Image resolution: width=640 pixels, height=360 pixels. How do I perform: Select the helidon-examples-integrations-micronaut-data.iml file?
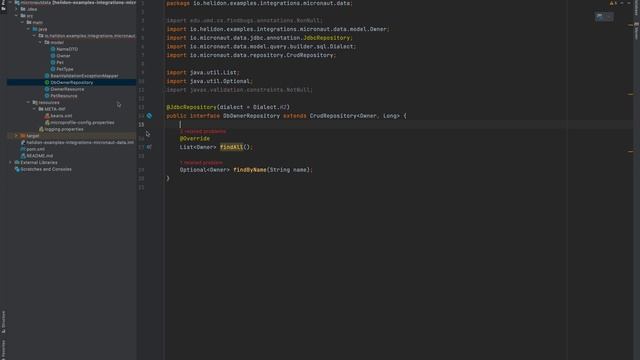[x=80, y=142]
